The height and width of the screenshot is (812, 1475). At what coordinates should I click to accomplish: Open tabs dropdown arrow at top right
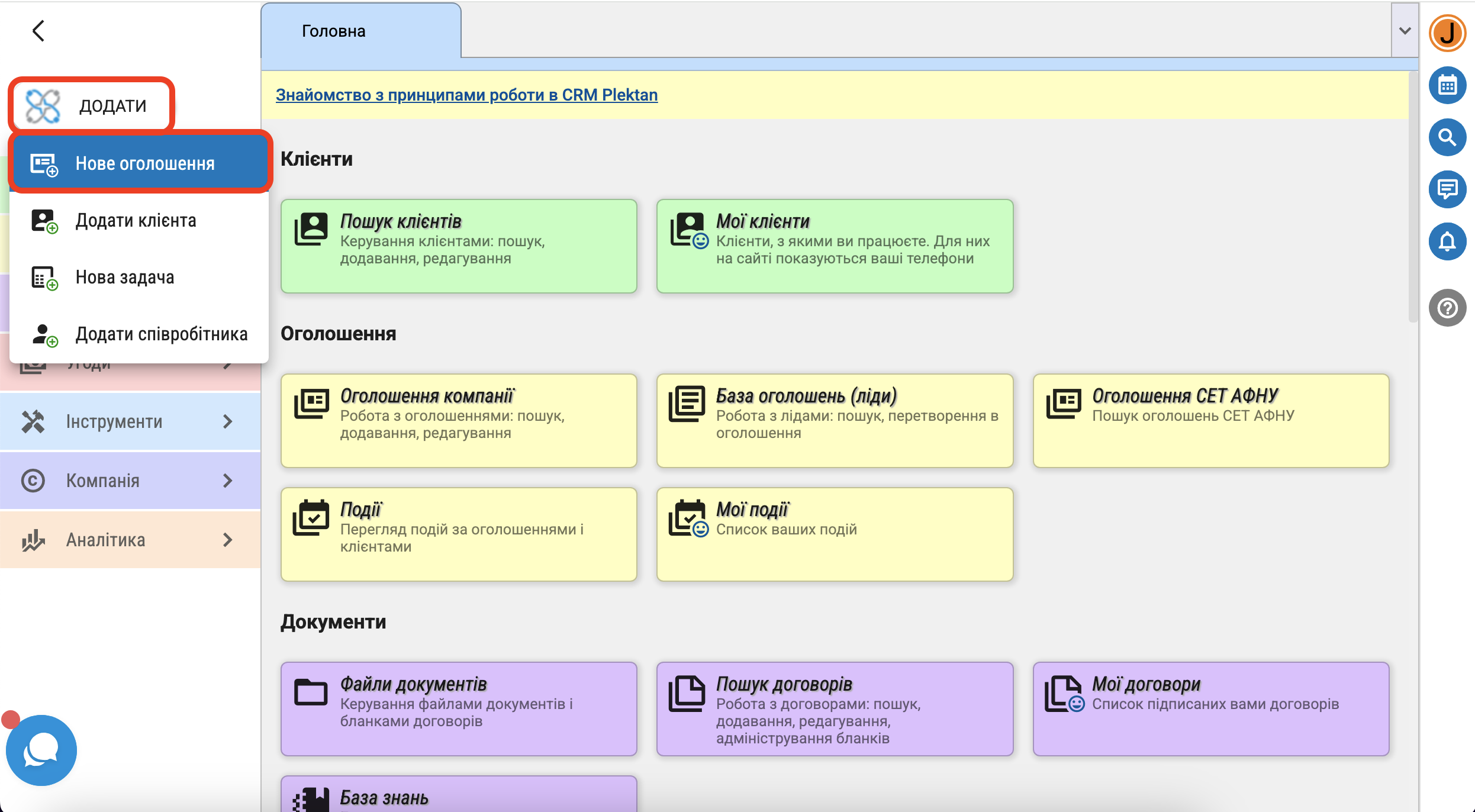[1405, 31]
